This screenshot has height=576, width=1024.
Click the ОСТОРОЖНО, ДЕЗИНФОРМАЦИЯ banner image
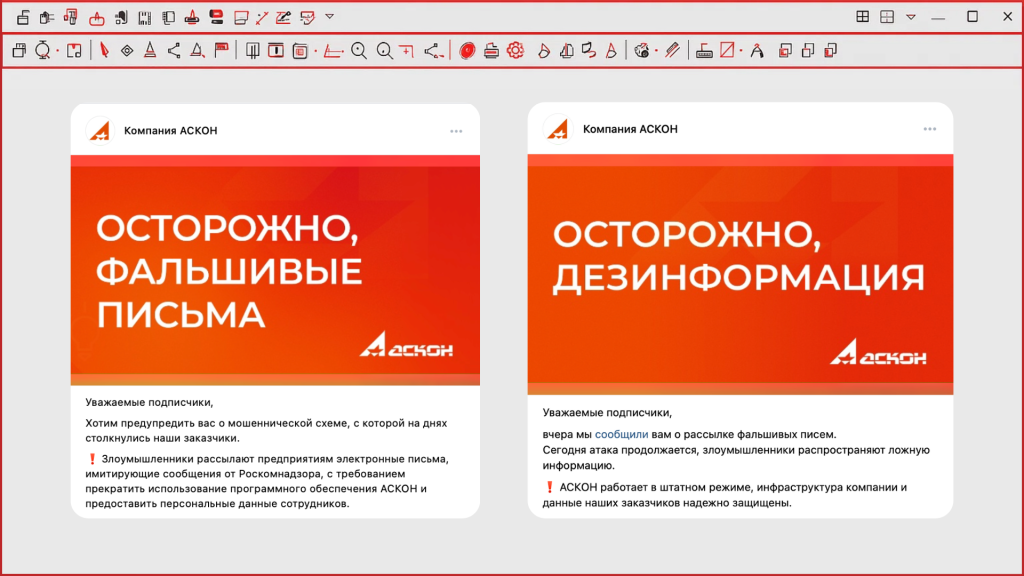pyautogui.click(x=740, y=270)
